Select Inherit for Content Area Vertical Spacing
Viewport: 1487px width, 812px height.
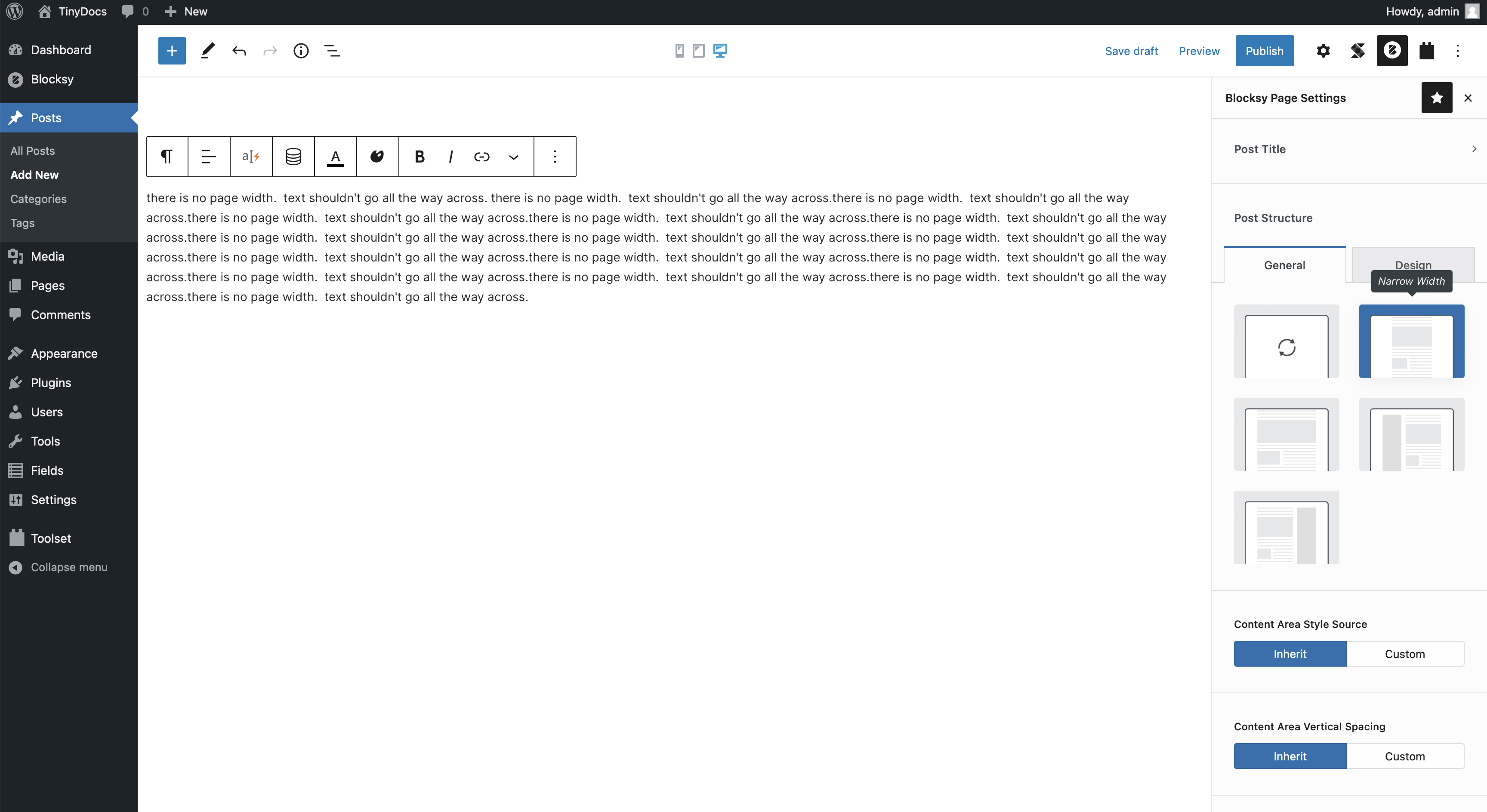[x=1290, y=756]
